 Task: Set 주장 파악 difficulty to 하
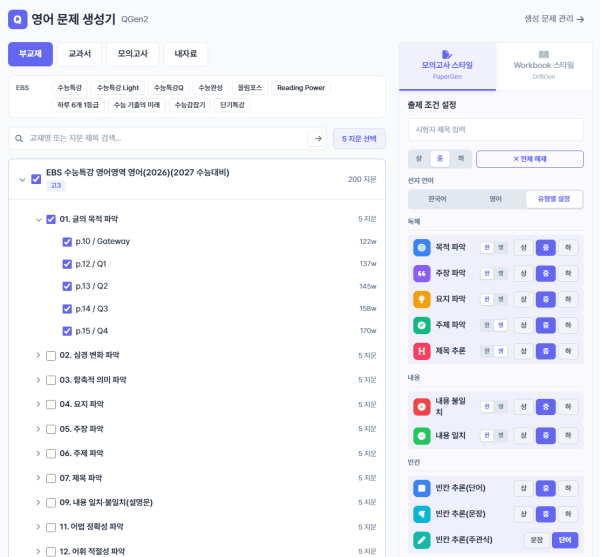(568, 274)
